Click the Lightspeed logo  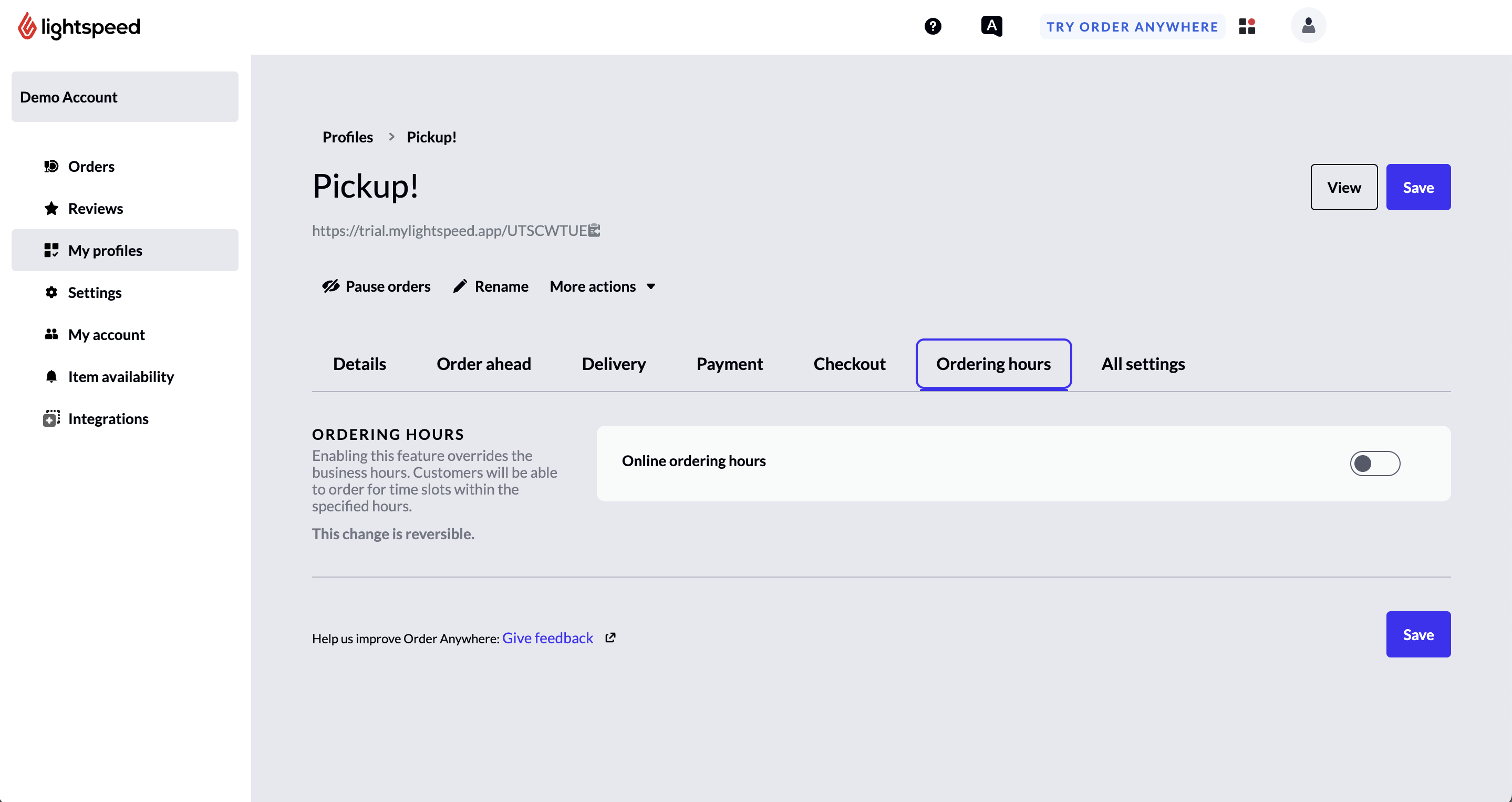79,26
